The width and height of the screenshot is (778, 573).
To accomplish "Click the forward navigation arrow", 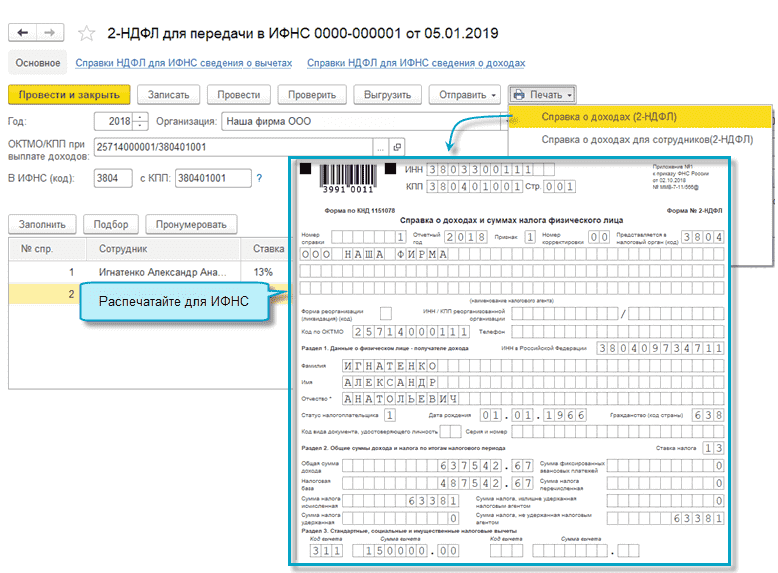I will pyautogui.click(x=49, y=33).
